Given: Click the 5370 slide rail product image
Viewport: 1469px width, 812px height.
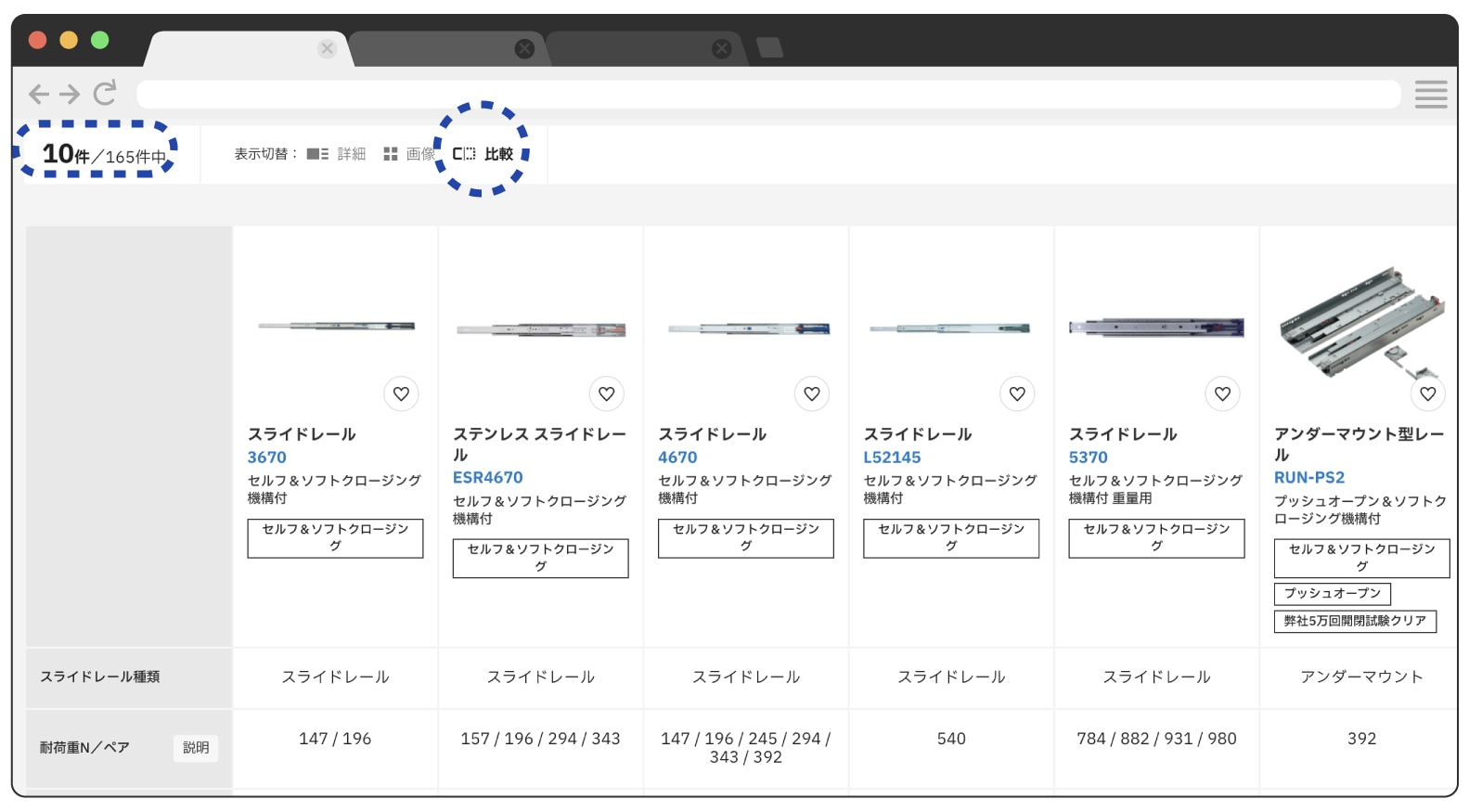Looking at the screenshot, I should tap(1156, 328).
